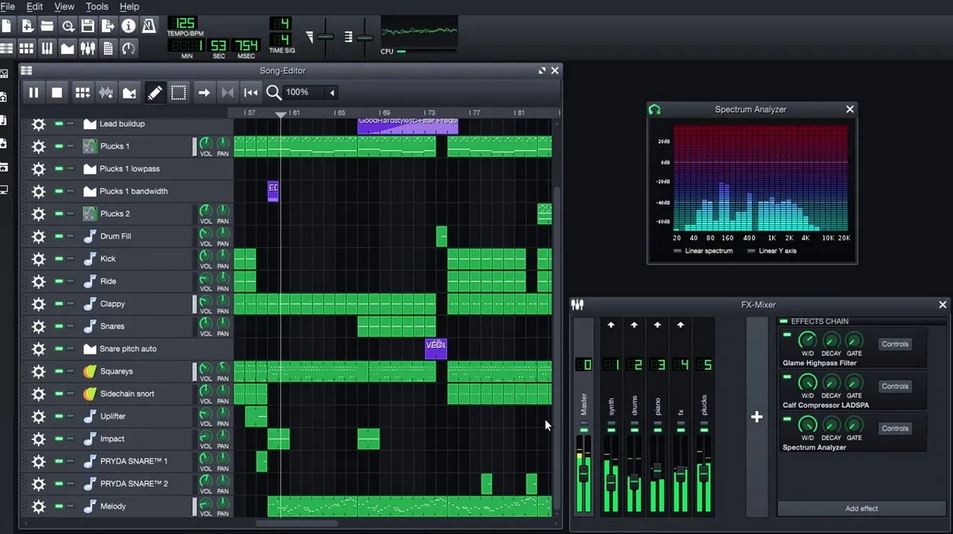Screen dimensions: 953x534
Task: Toggle Linear Y axis in Spectrum Analyzer
Action: click(751, 251)
